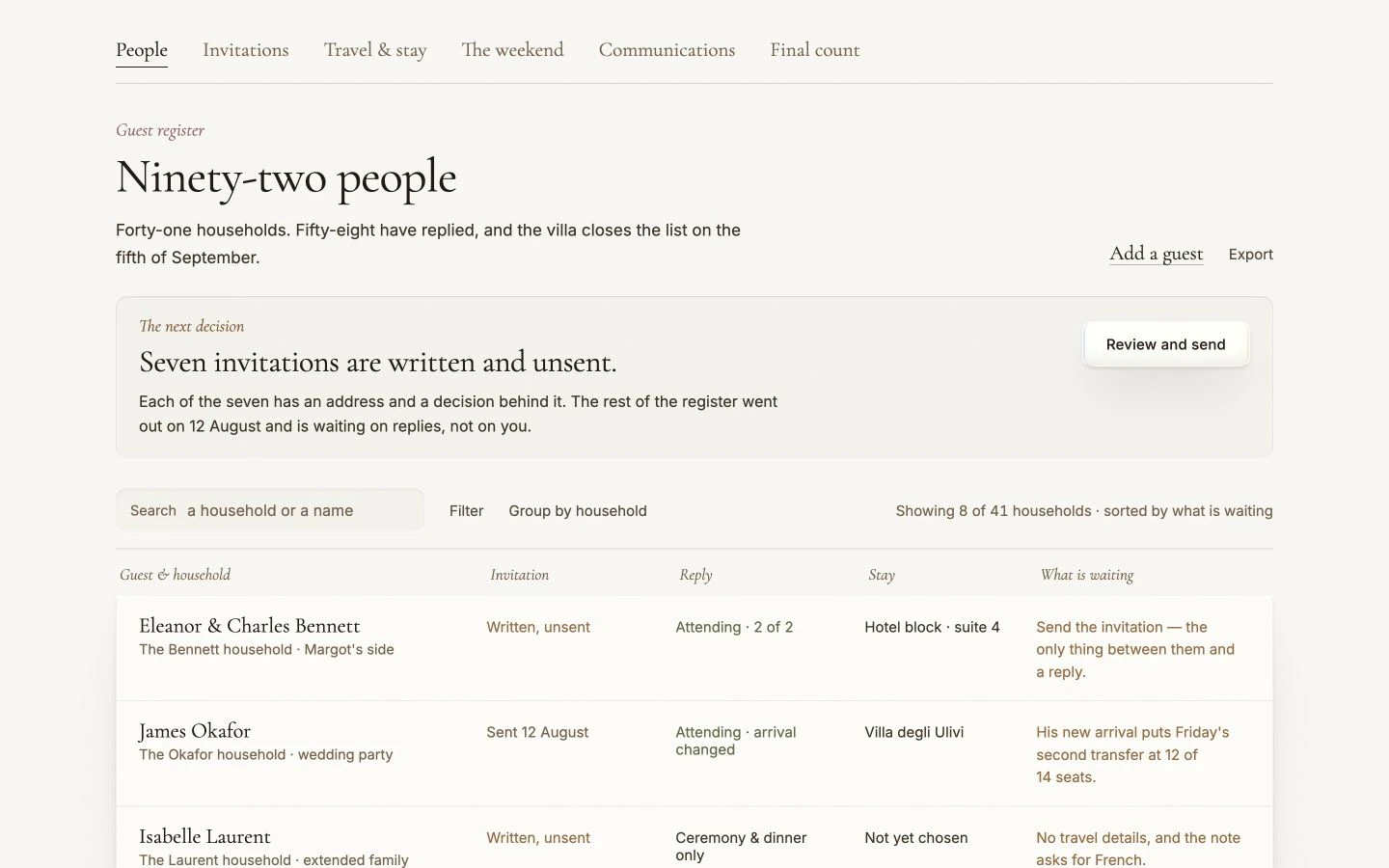The width and height of the screenshot is (1389, 868).
Task: Click 'Seven invitations are written and unsent' heading
Action: click(x=378, y=362)
